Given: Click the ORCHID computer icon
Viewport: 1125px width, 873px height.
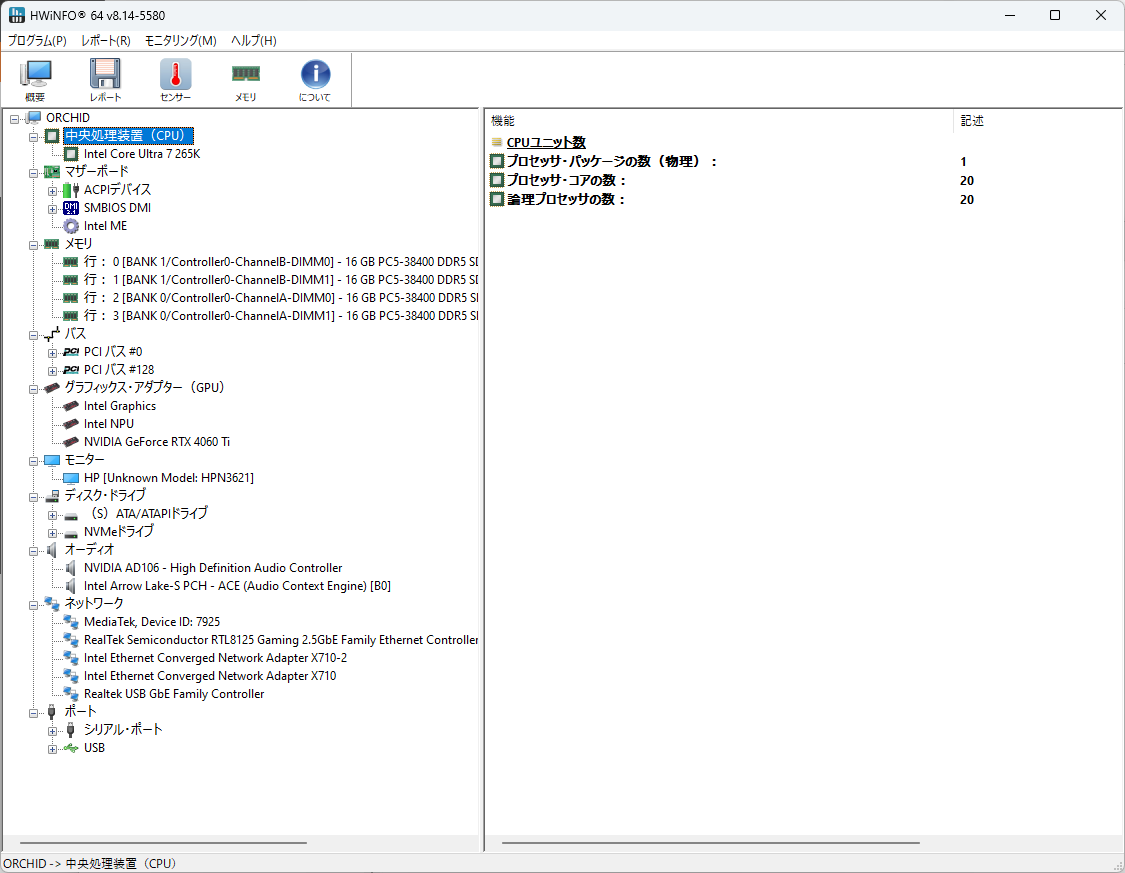Looking at the screenshot, I should 34,118.
